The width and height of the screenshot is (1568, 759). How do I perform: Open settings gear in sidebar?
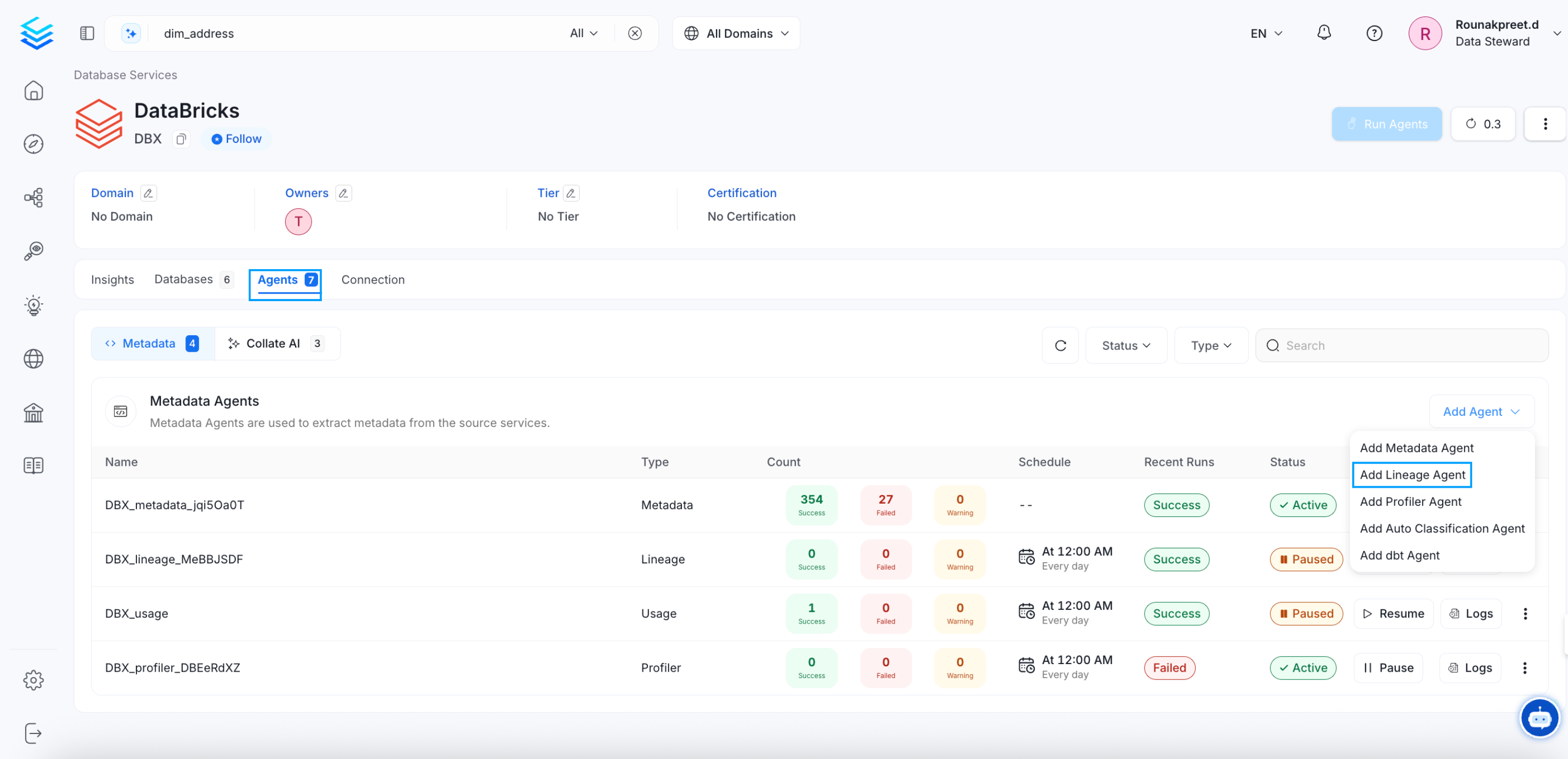click(x=34, y=680)
